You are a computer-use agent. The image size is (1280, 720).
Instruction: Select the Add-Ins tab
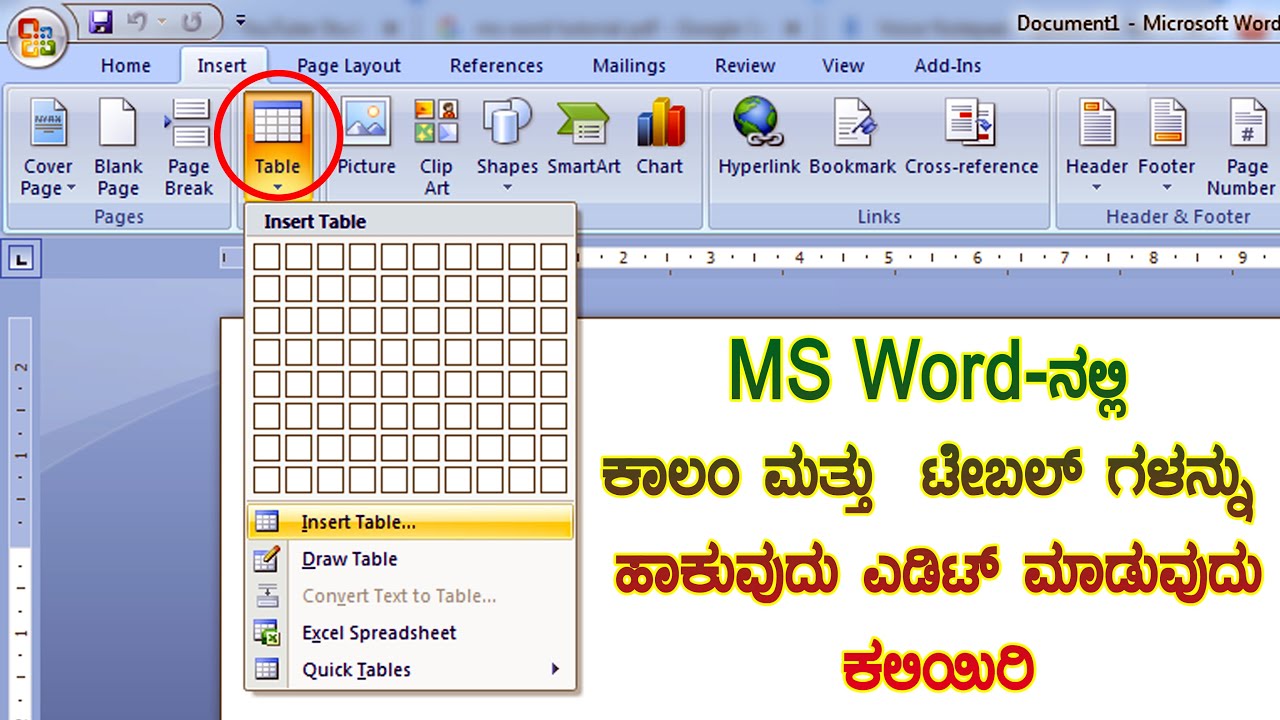point(948,66)
